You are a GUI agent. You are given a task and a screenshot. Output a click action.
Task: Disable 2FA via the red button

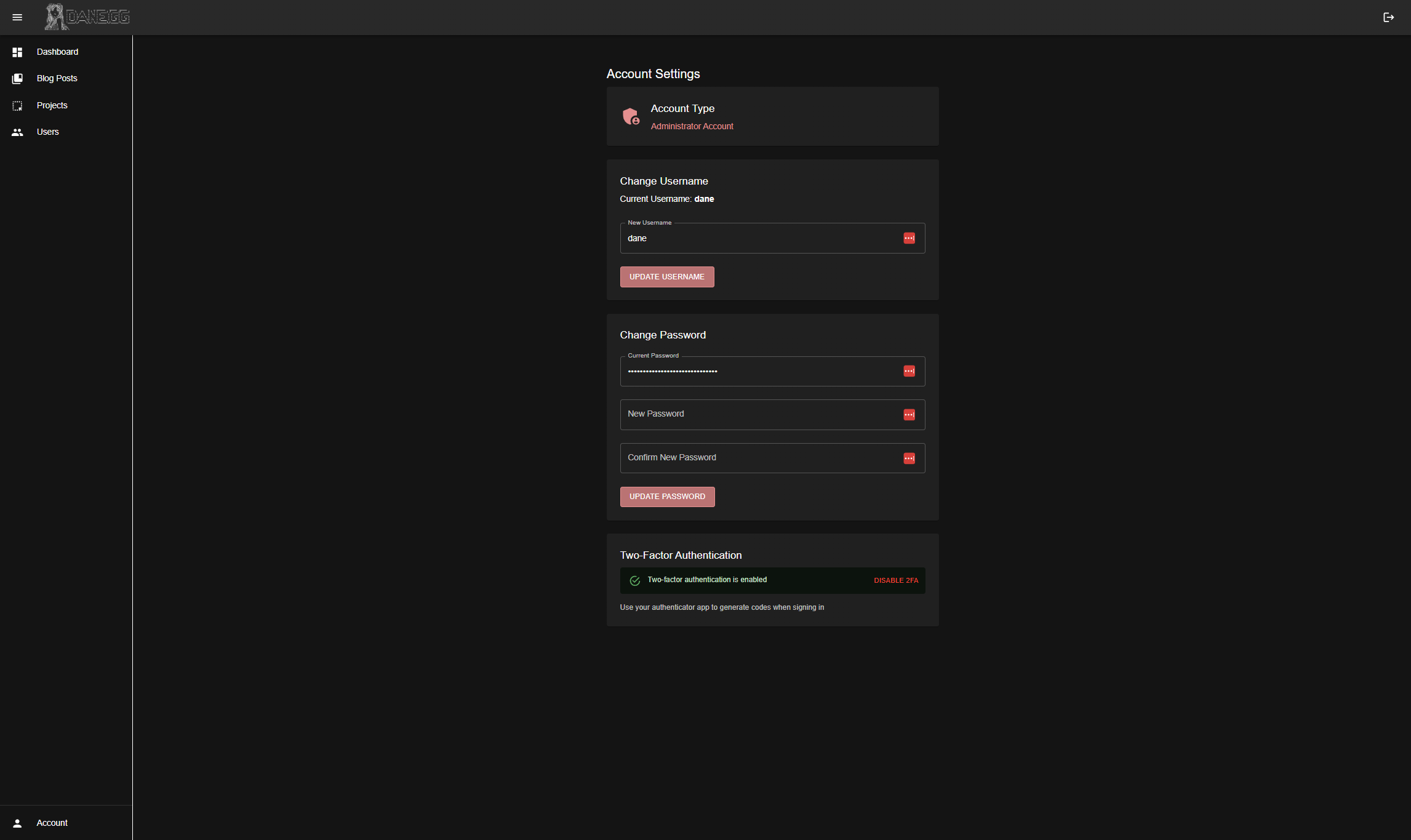[896, 581]
